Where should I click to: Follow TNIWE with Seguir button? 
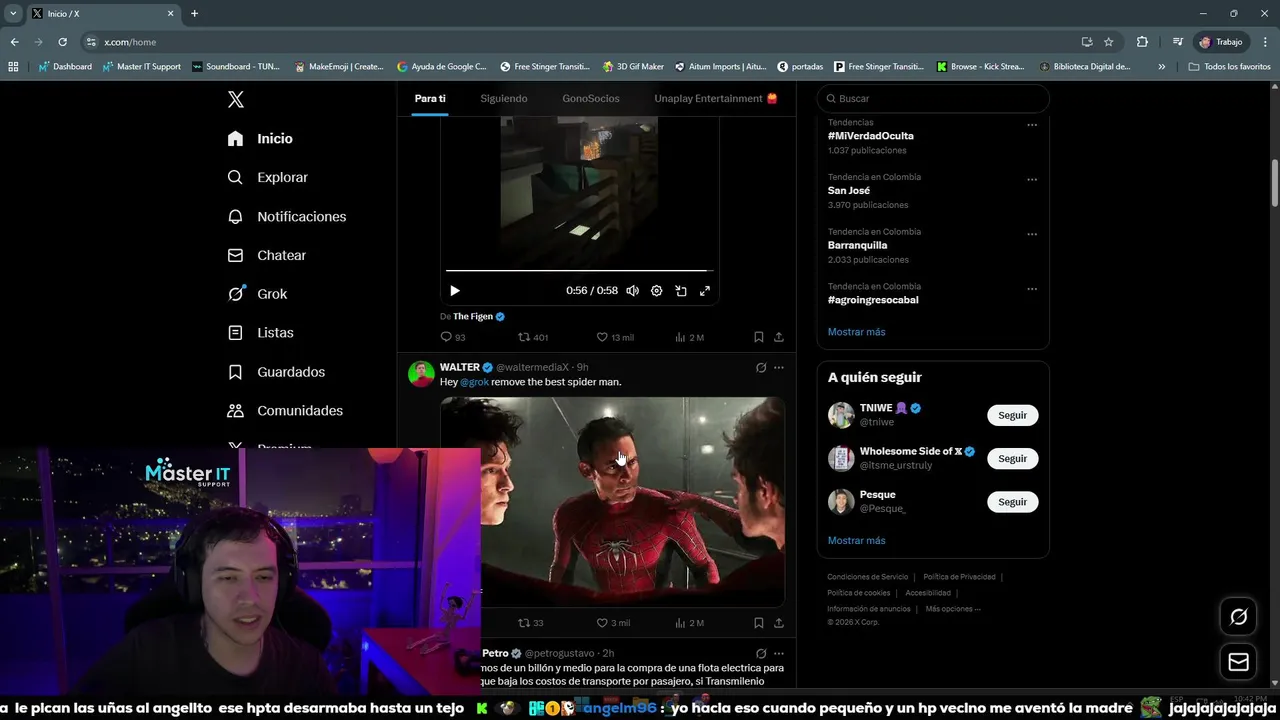[1012, 415]
